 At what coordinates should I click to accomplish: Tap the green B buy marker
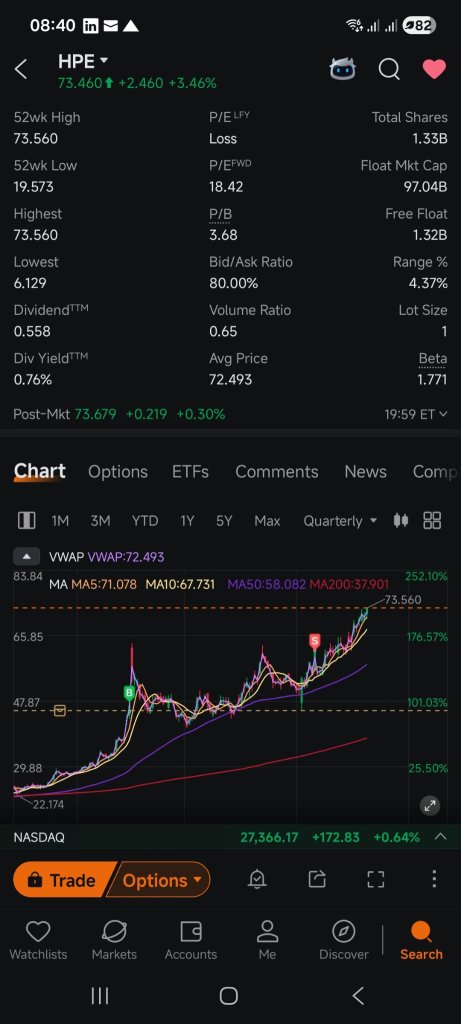pyautogui.click(x=129, y=694)
